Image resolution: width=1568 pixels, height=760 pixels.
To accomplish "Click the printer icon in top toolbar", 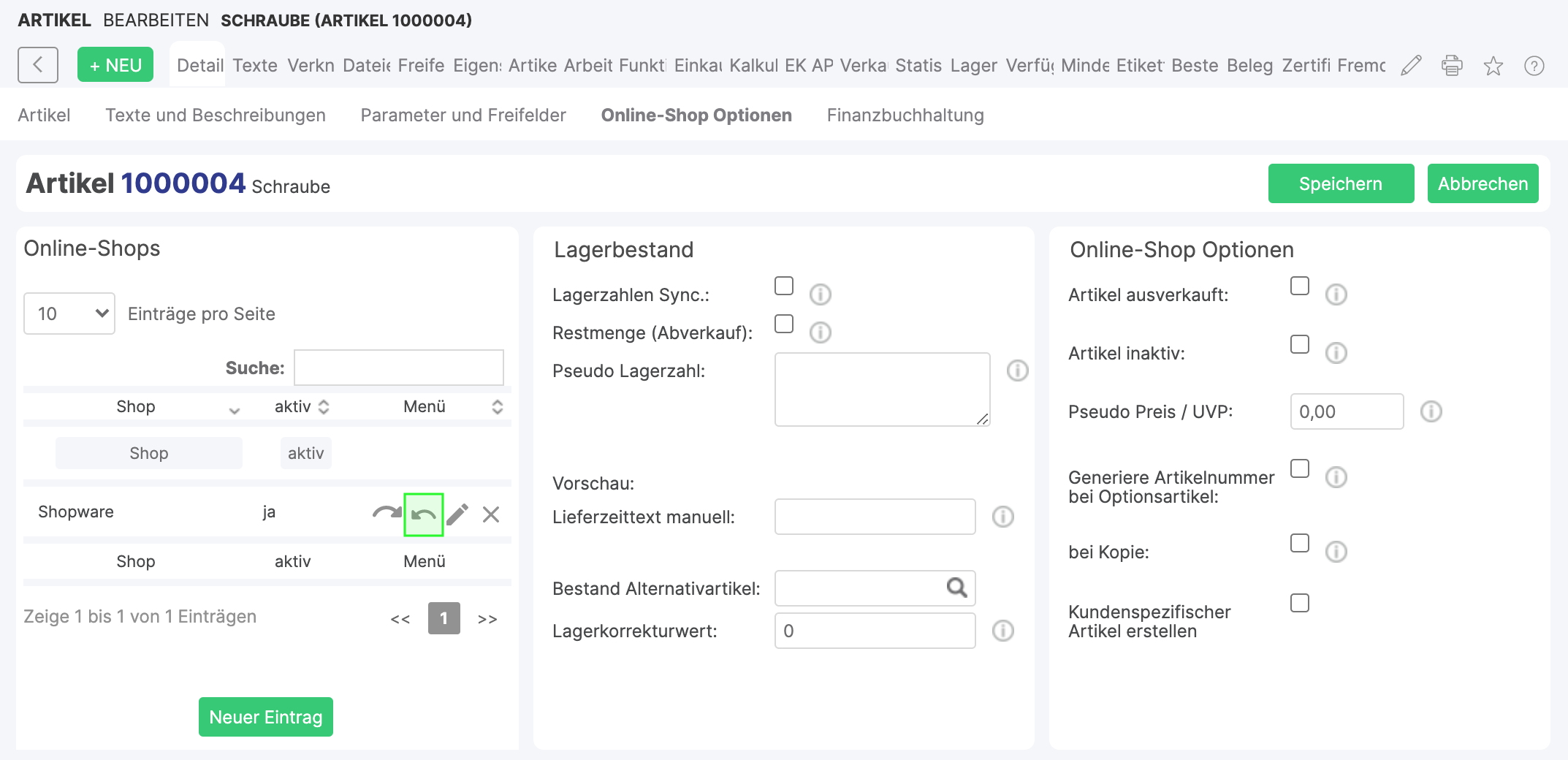I will [1452, 66].
